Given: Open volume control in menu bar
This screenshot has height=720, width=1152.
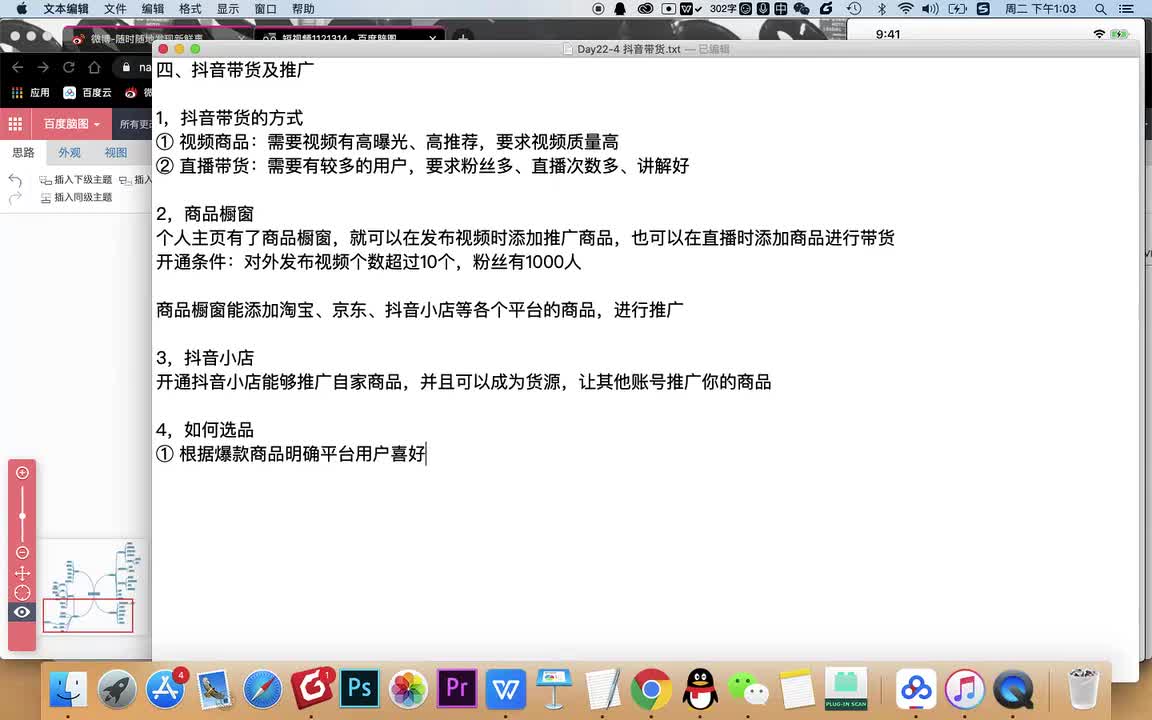Looking at the screenshot, I should (930, 9).
